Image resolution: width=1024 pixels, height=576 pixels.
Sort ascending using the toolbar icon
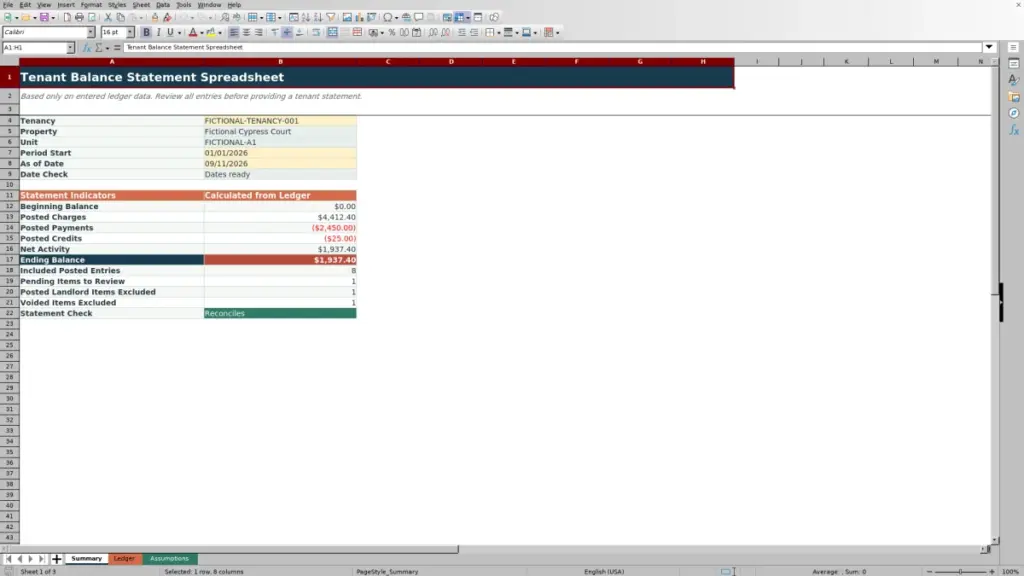coord(306,17)
